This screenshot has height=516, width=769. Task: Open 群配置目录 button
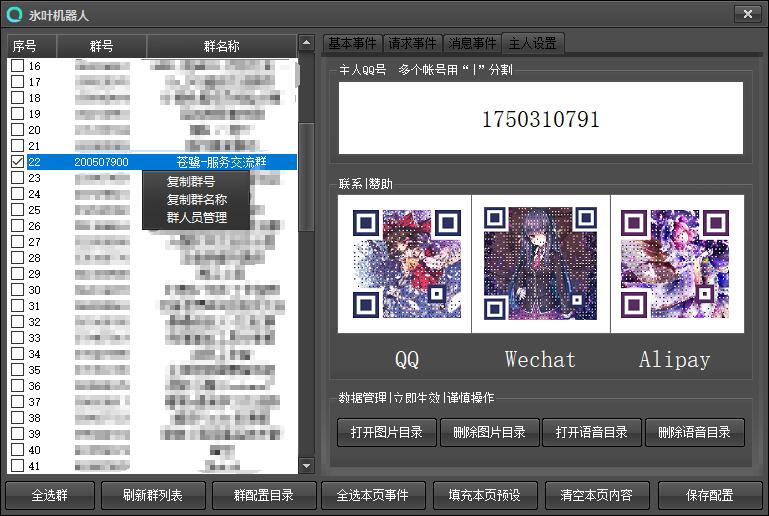point(264,495)
